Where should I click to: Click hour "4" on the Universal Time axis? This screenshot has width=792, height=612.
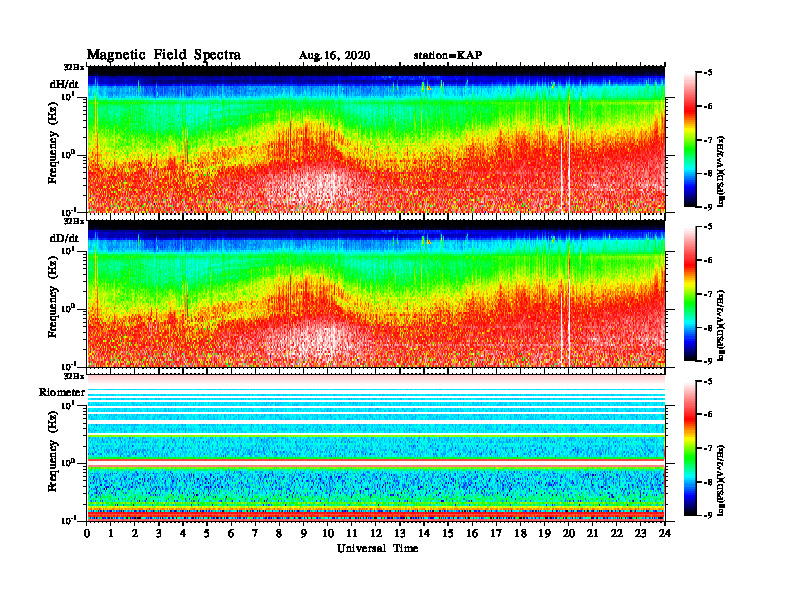click(x=183, y=534)
